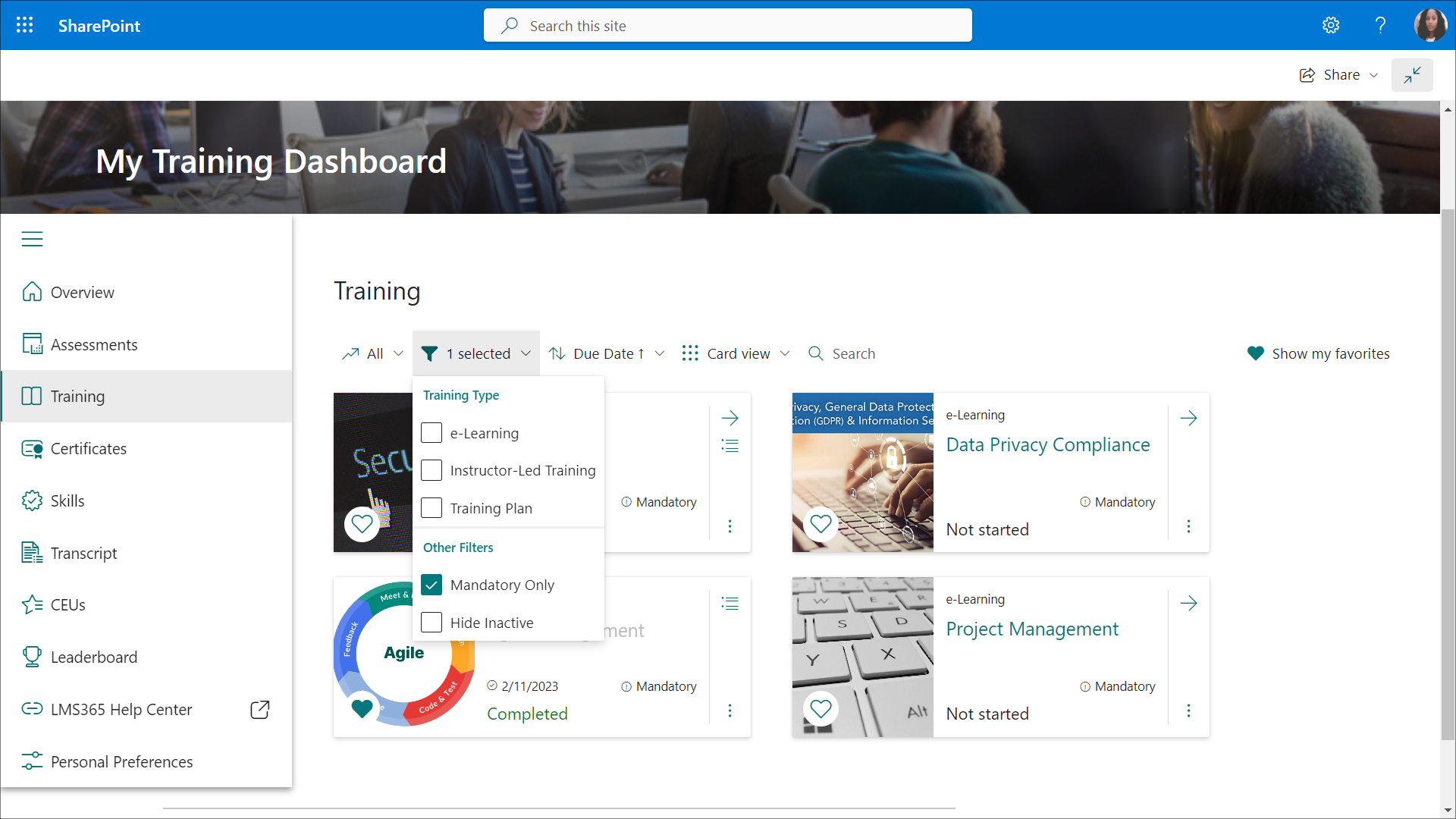Click the Search this site field
The image size is (1456, 819).
728,26
